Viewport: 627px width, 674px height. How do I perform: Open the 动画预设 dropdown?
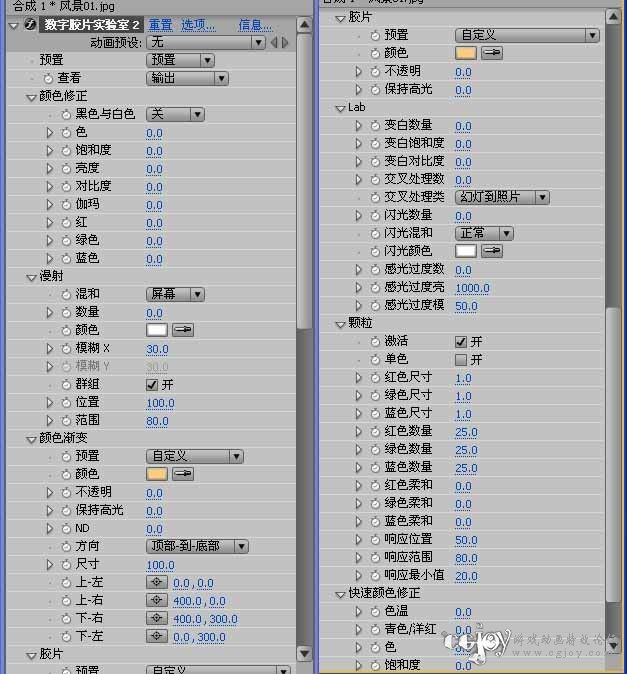coord(206,43)
